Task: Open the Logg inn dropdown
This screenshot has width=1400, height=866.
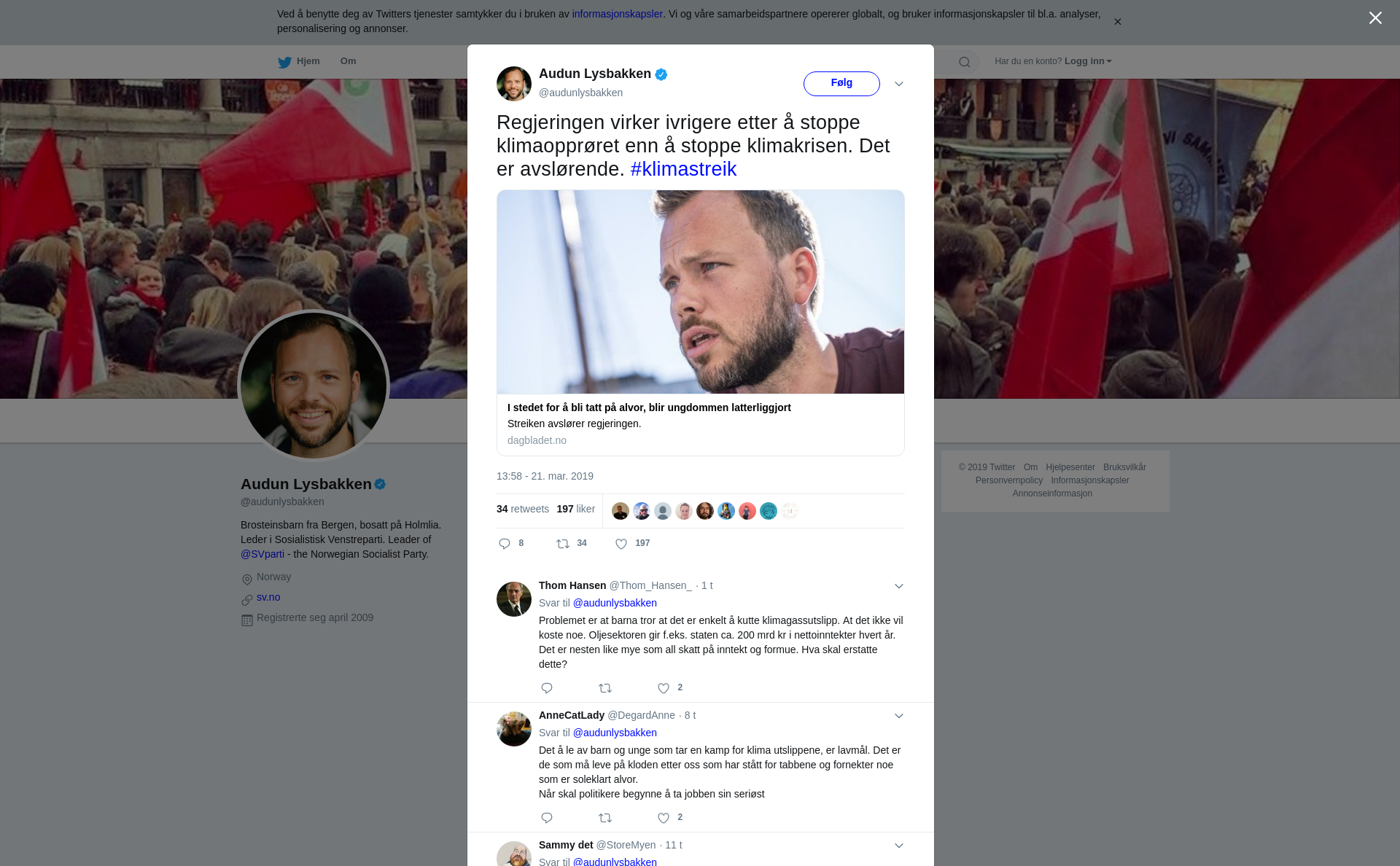Action: coord(1088,61)
